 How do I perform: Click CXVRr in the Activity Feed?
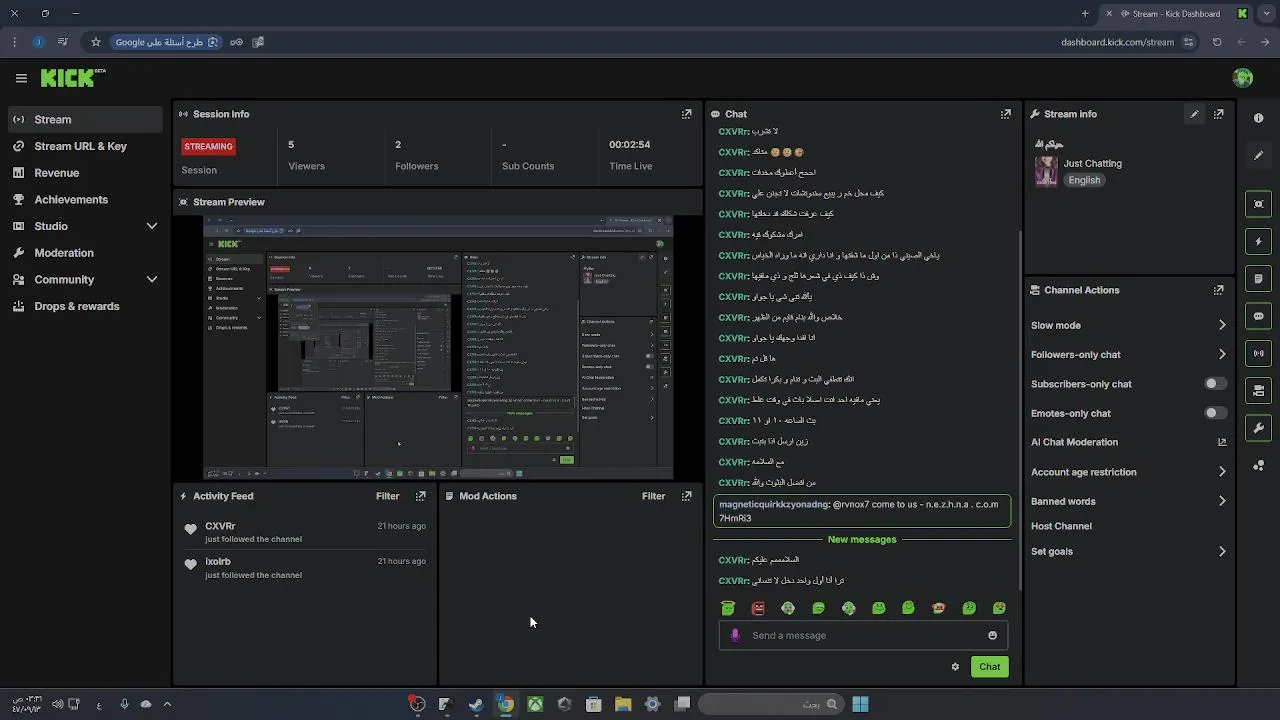coord(220,526)
